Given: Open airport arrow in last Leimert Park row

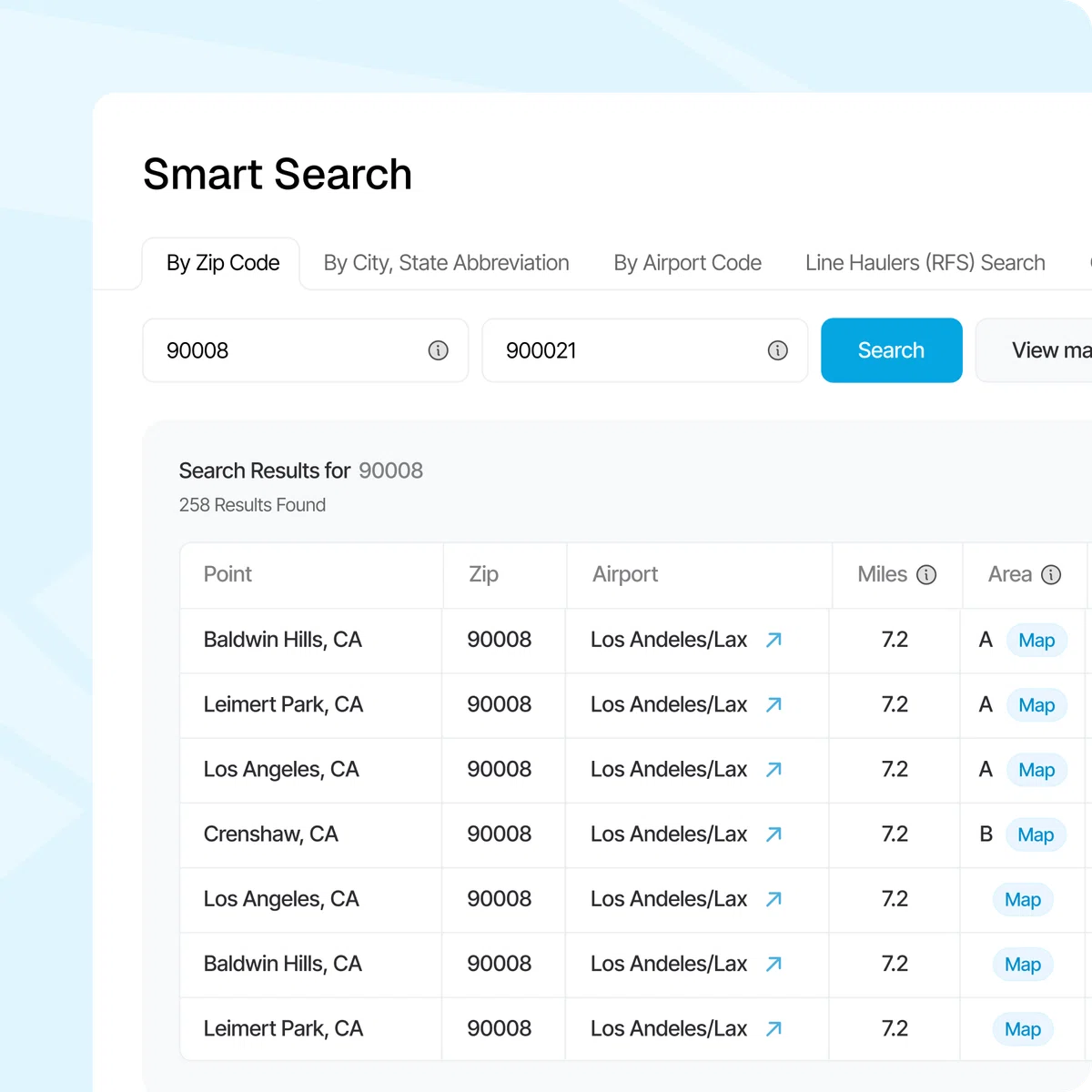Looking at the screenshot, I should [773, 1028].
